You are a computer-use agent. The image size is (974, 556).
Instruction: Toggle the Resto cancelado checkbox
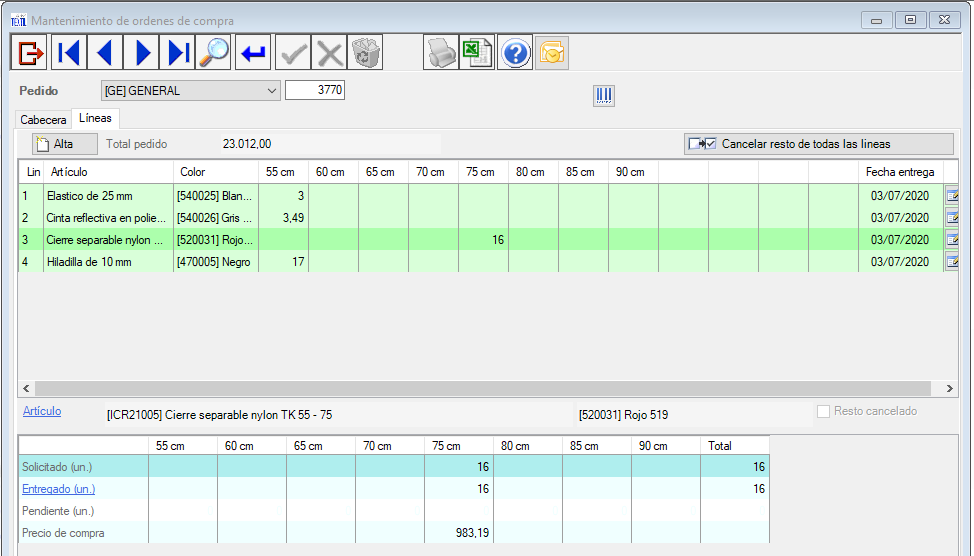(x=824, y=411)
